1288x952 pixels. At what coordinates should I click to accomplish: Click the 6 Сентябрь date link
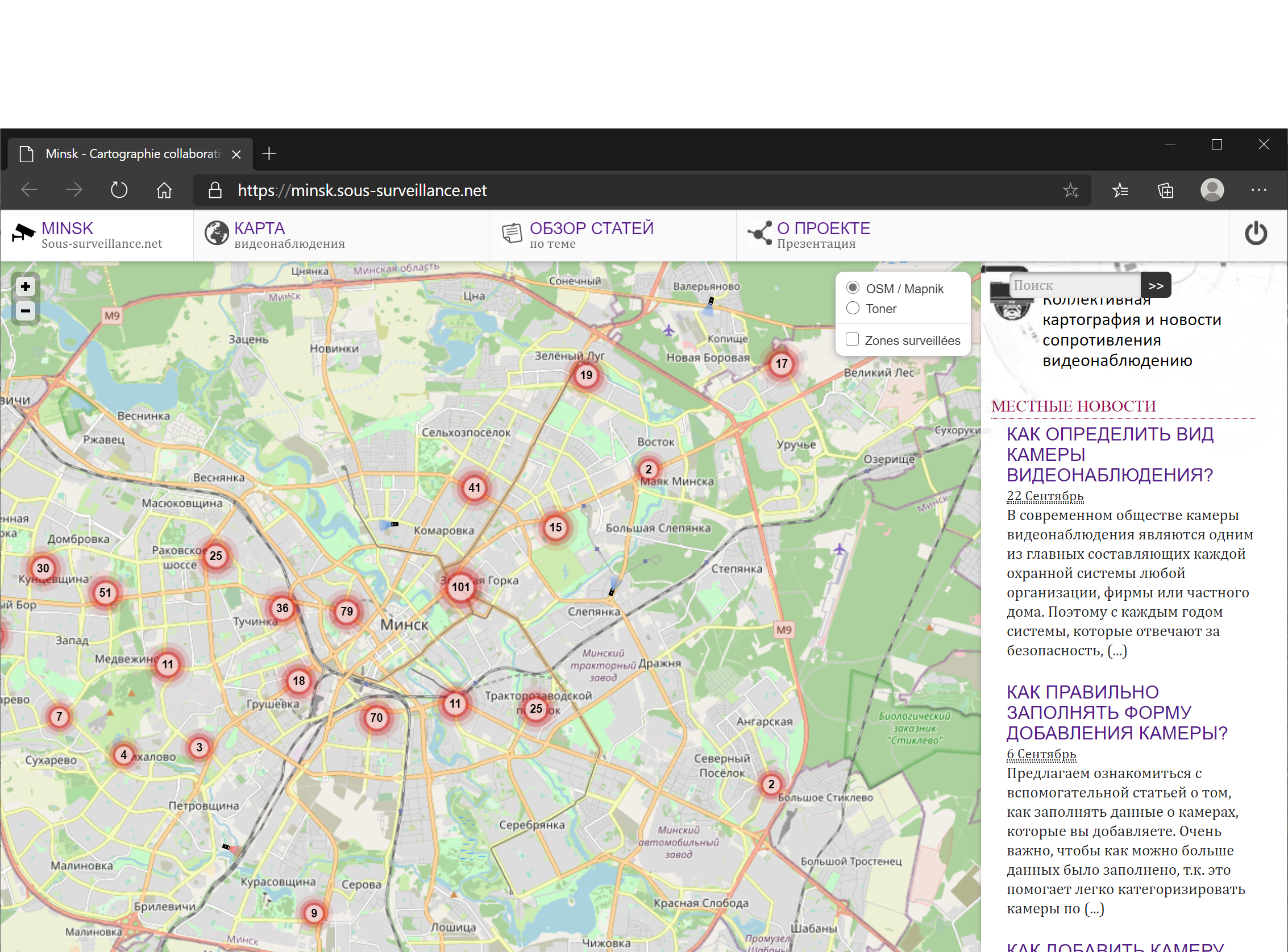pyautogui.click(x=1041, y=754)
